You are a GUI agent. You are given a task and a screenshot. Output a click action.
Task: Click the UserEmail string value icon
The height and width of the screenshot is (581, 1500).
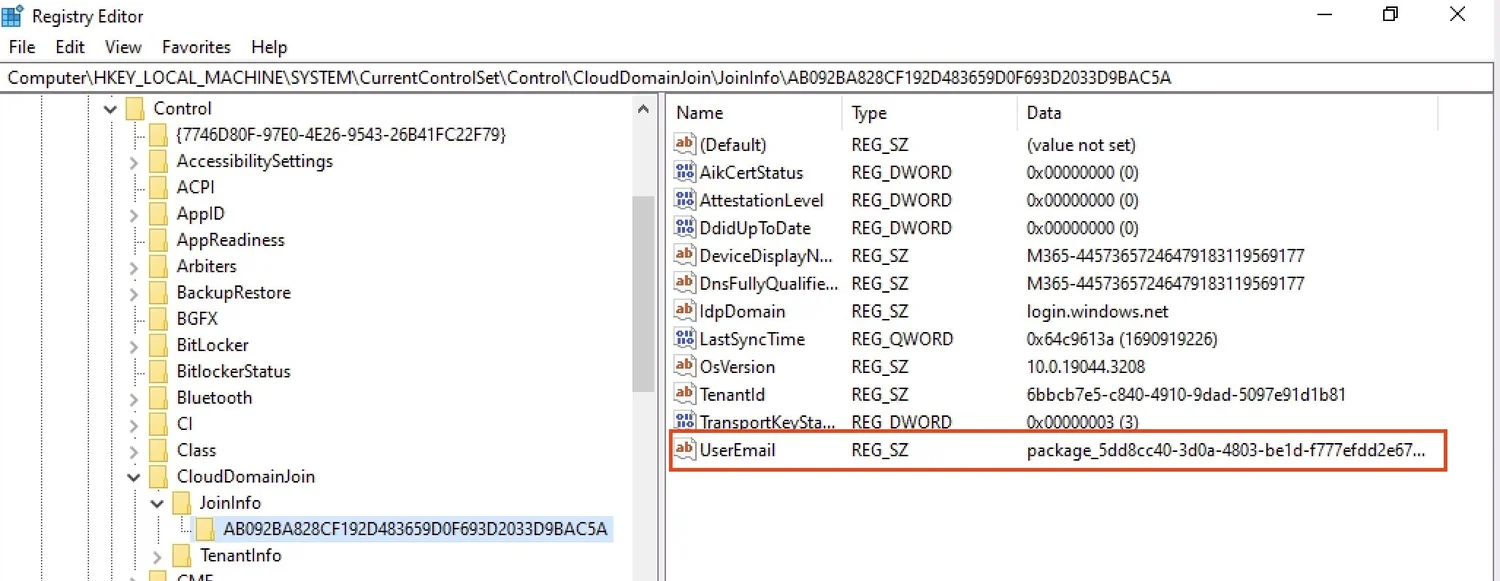tap(685, 450)
